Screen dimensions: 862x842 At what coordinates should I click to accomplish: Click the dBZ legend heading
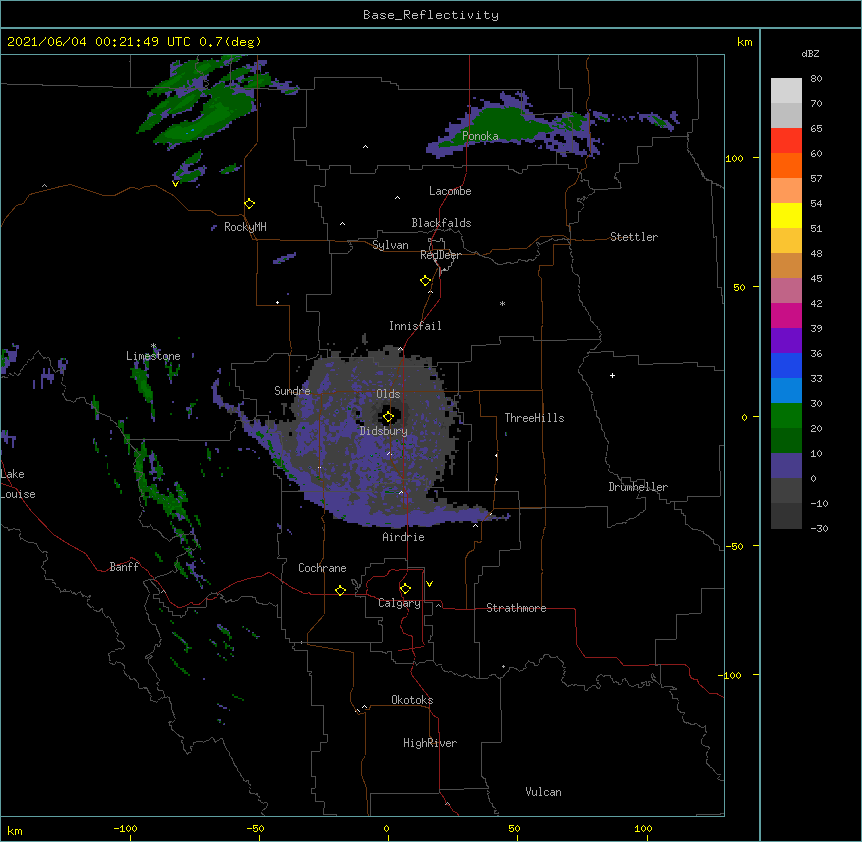(810, 54)
